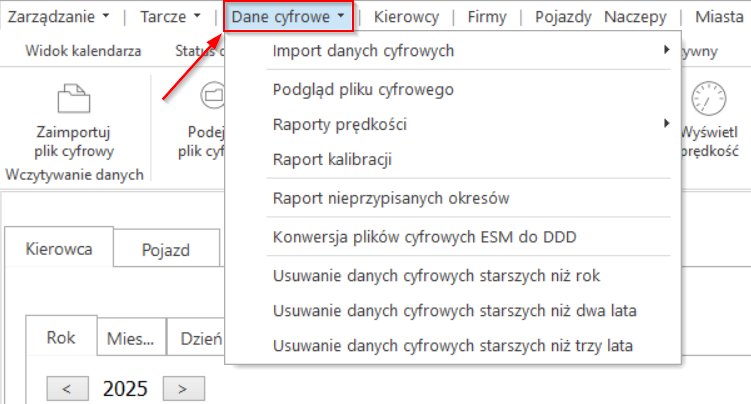Switch to the Pojazd tab

(166, 250)
